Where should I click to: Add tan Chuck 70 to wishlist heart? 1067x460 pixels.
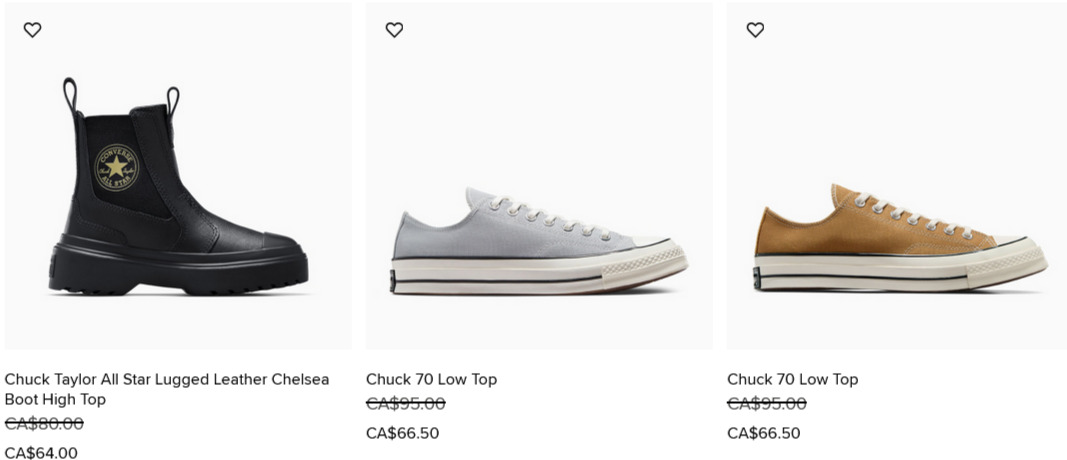(755, 30)
